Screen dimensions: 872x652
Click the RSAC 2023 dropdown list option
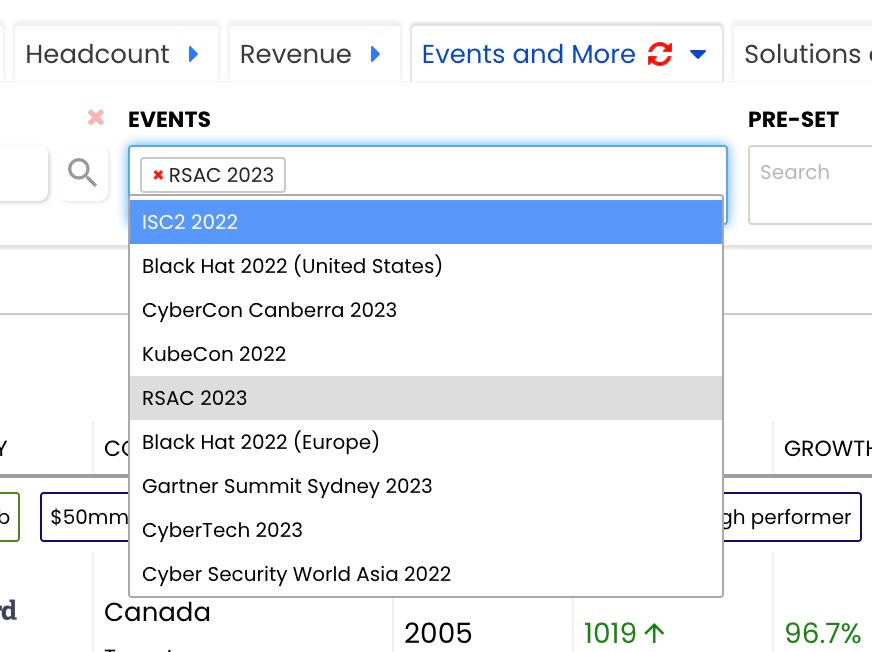click(426, 398)
